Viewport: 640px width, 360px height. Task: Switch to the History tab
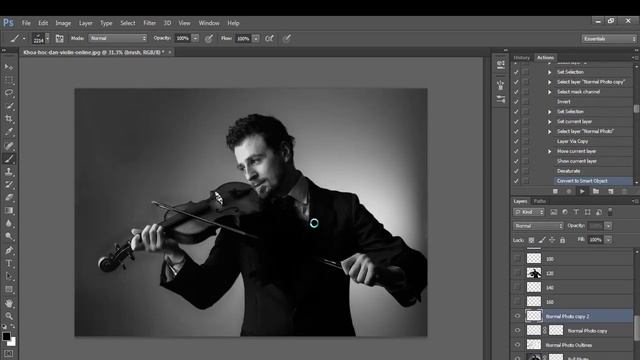[x=522, y=58]
